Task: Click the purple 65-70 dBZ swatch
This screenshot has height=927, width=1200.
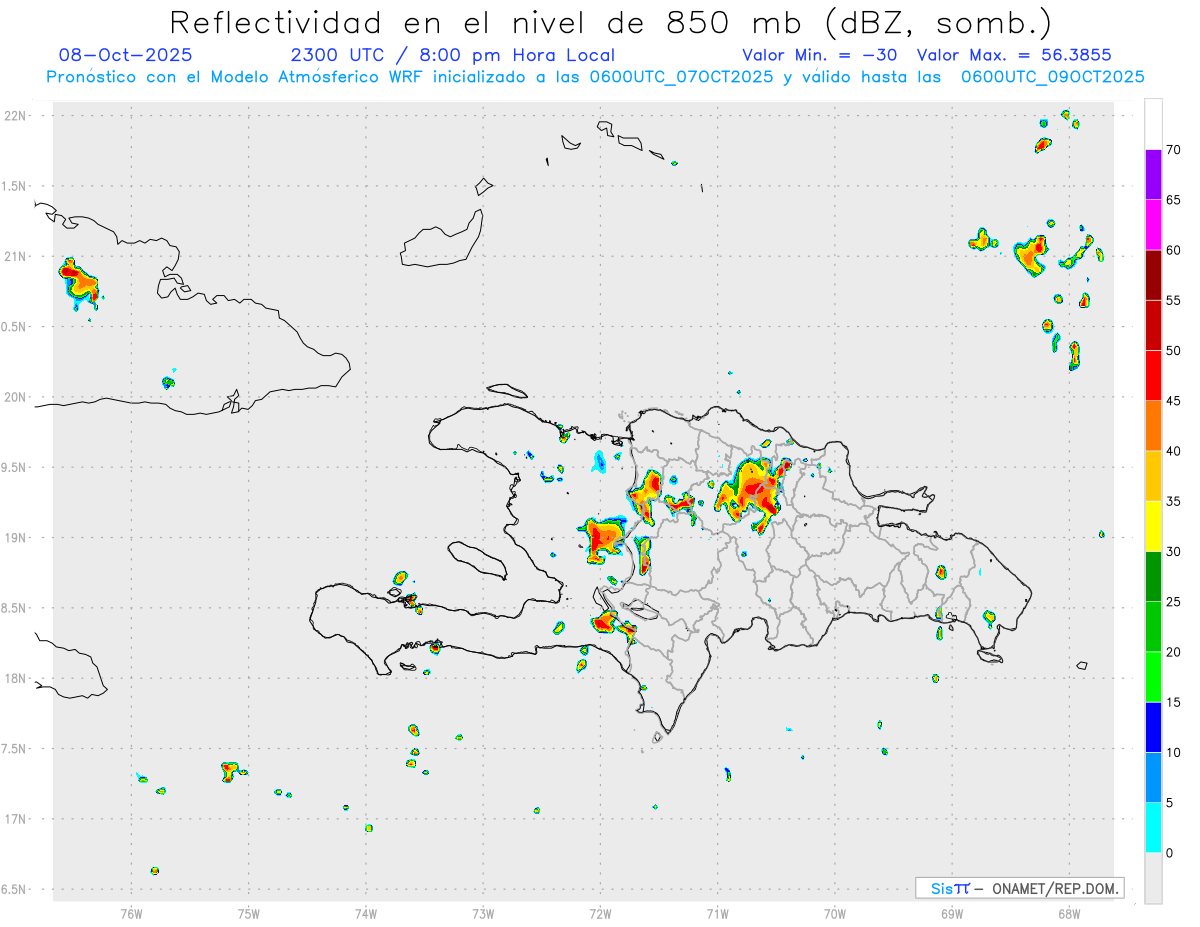Action: click(1153, 175)
